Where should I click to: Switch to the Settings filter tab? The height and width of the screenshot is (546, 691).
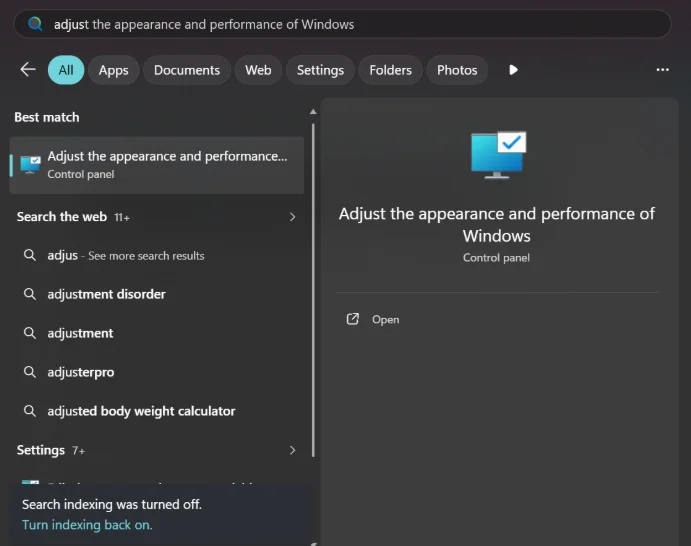tap(320, 70)
